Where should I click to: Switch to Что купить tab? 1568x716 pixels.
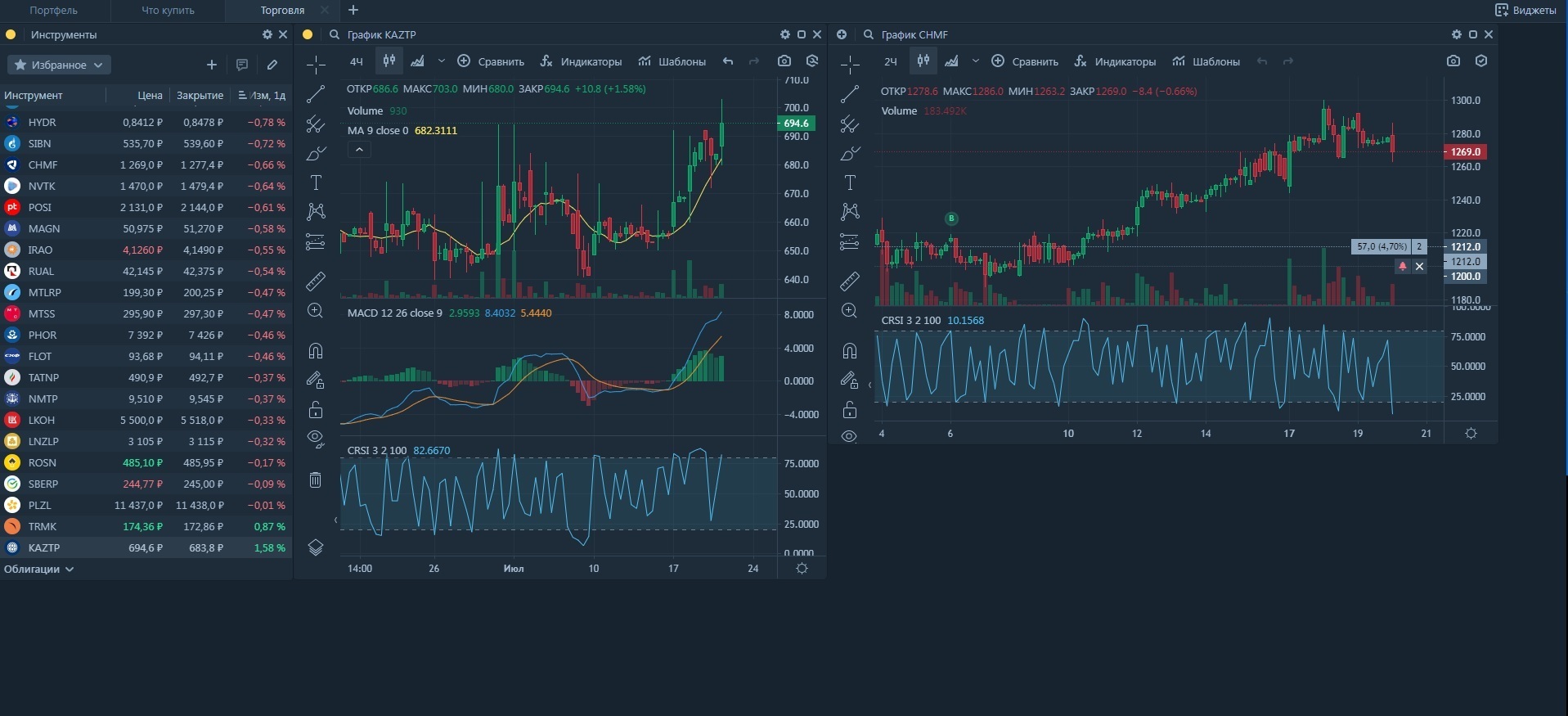coord(168,10)
